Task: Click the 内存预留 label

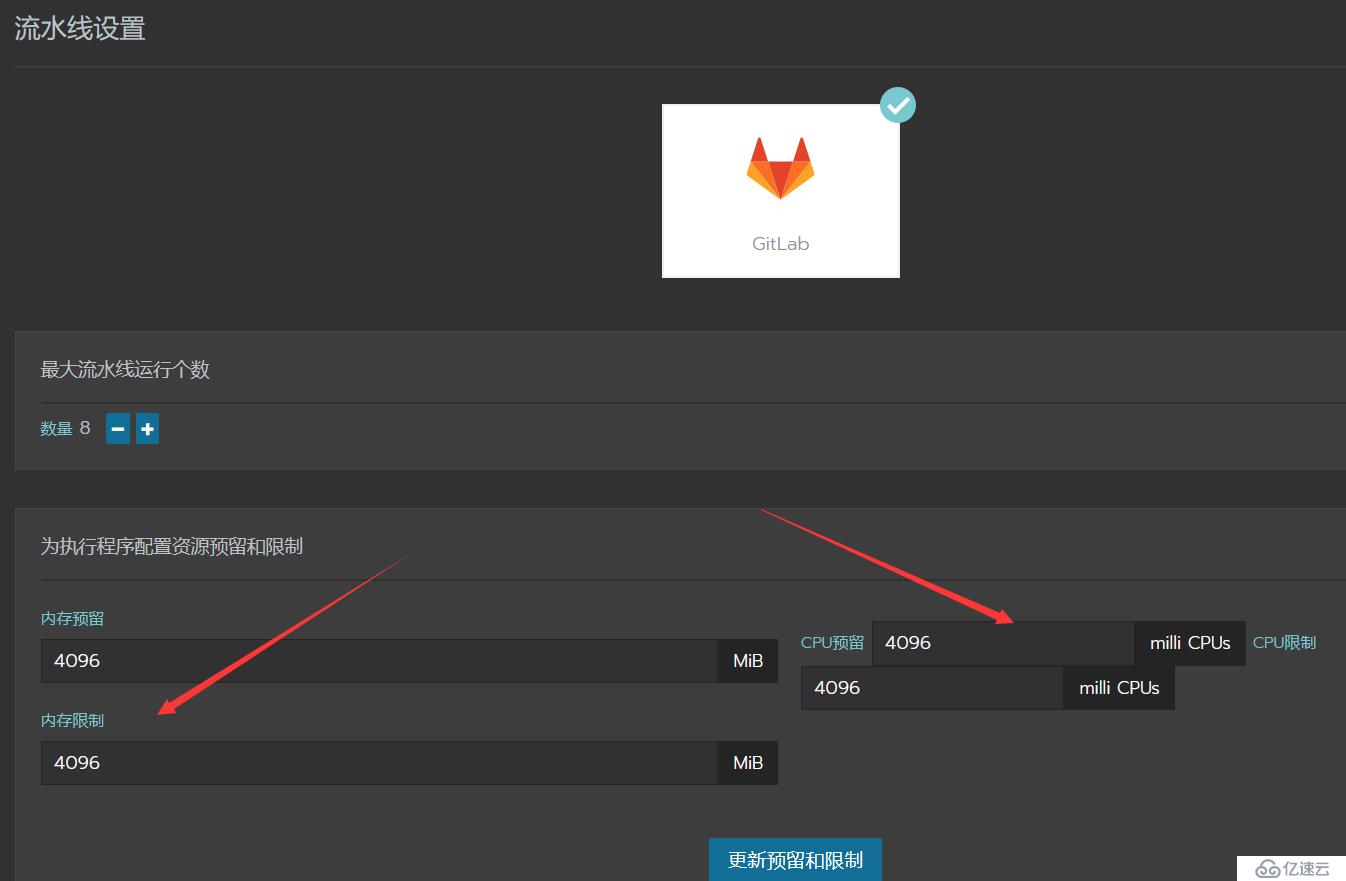Action: pos(72,619)
